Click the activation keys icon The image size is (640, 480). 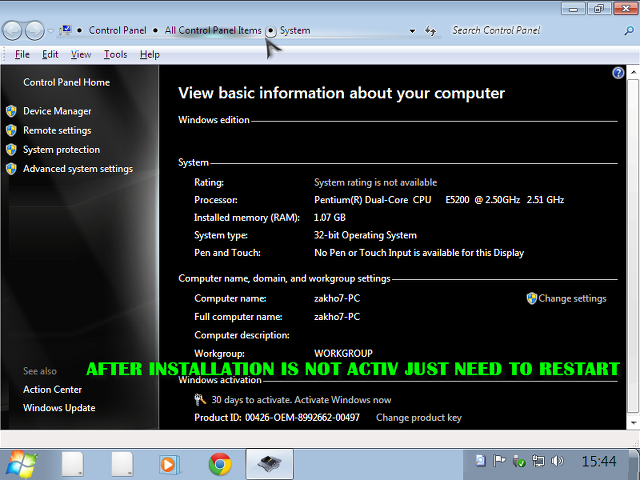pyautogui.click(x=200, y=400)
